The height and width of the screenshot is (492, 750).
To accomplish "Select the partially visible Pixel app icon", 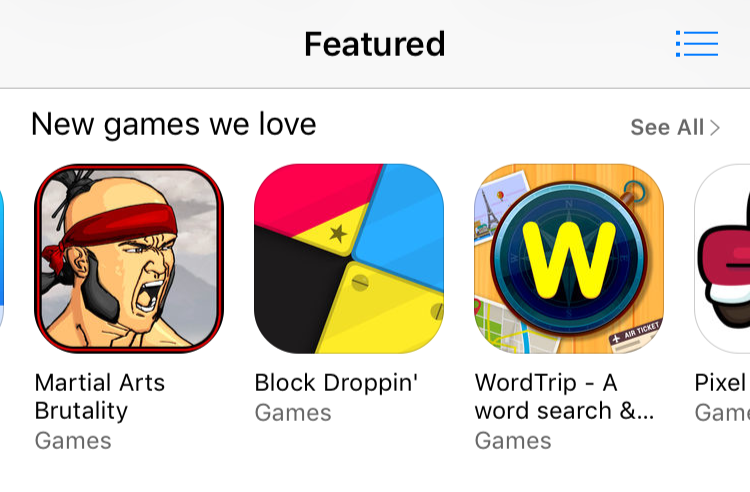I will click(x=722, y=259).
